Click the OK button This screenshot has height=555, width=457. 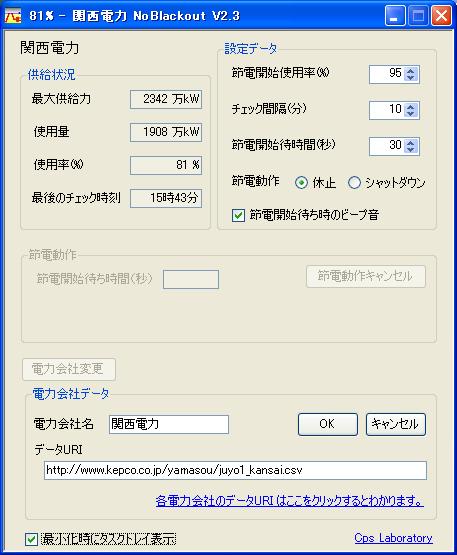pos(327,424)
